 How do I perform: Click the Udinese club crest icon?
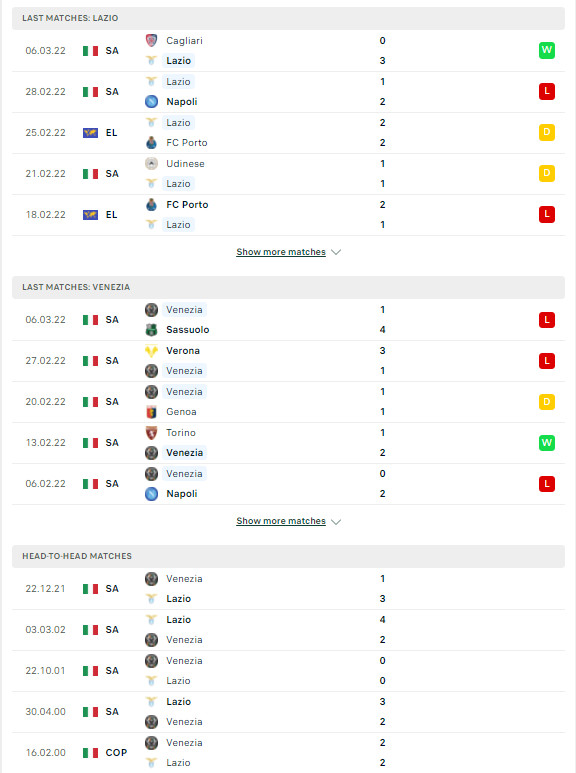click(151, 163)
